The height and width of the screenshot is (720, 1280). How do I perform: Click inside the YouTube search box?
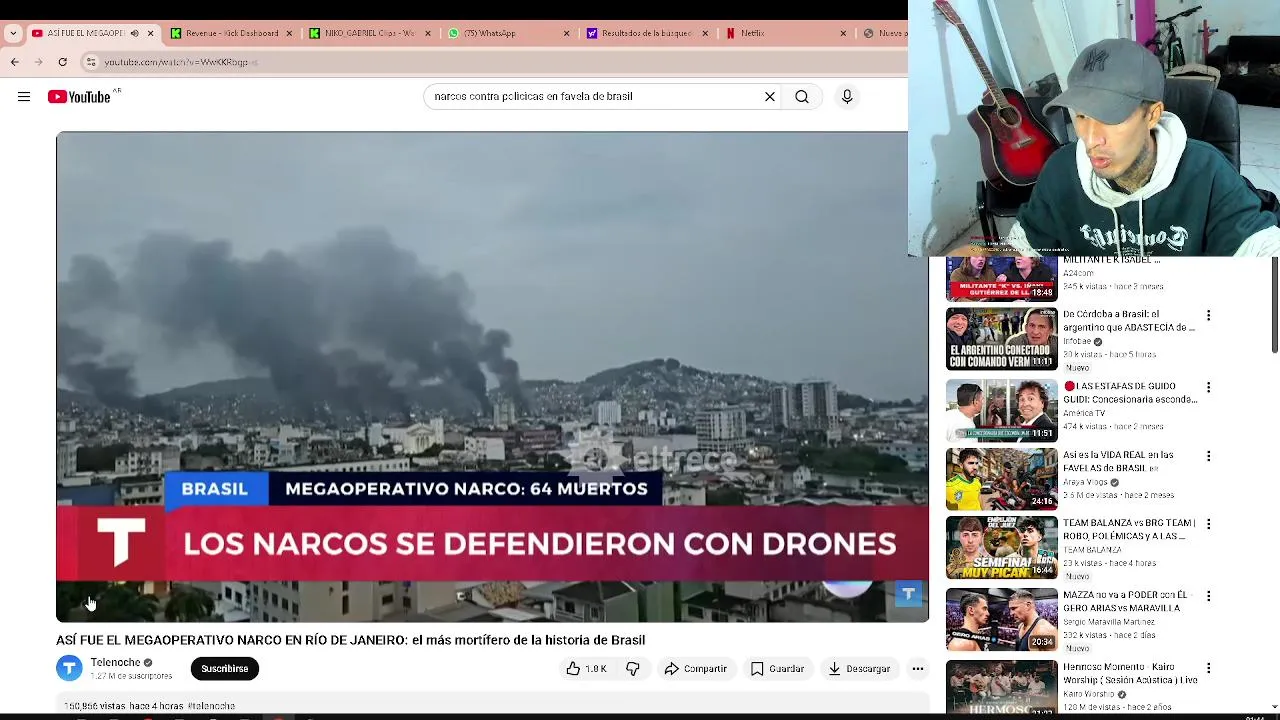tap(595, 97)
